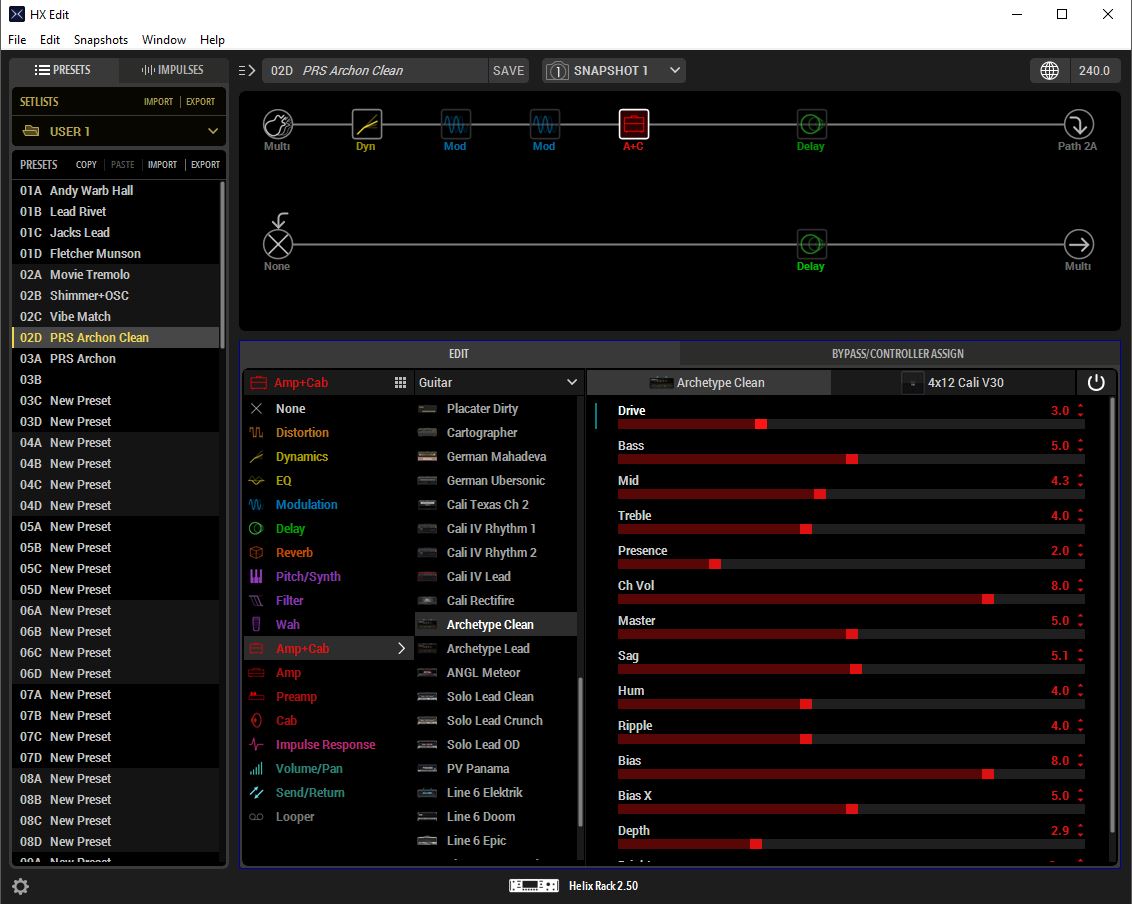Switch to the 4x12 Cali V30 cab tab
The height and width of the screenshot is (904, 1132).
tap(953, 383)
